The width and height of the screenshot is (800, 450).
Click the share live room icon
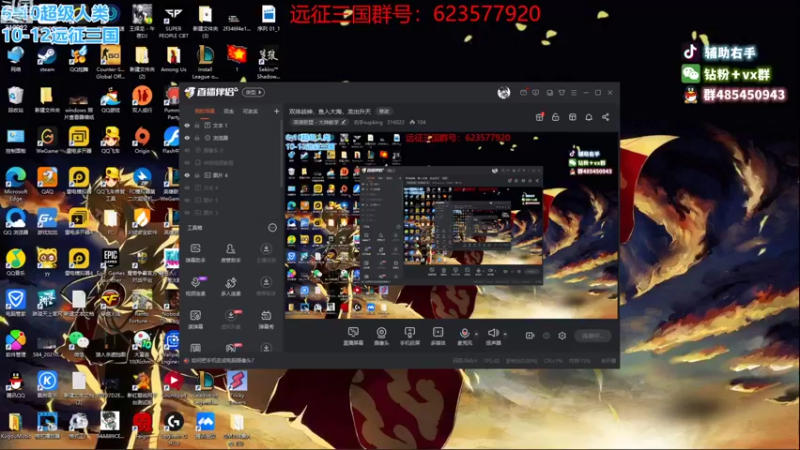(606, 117)
